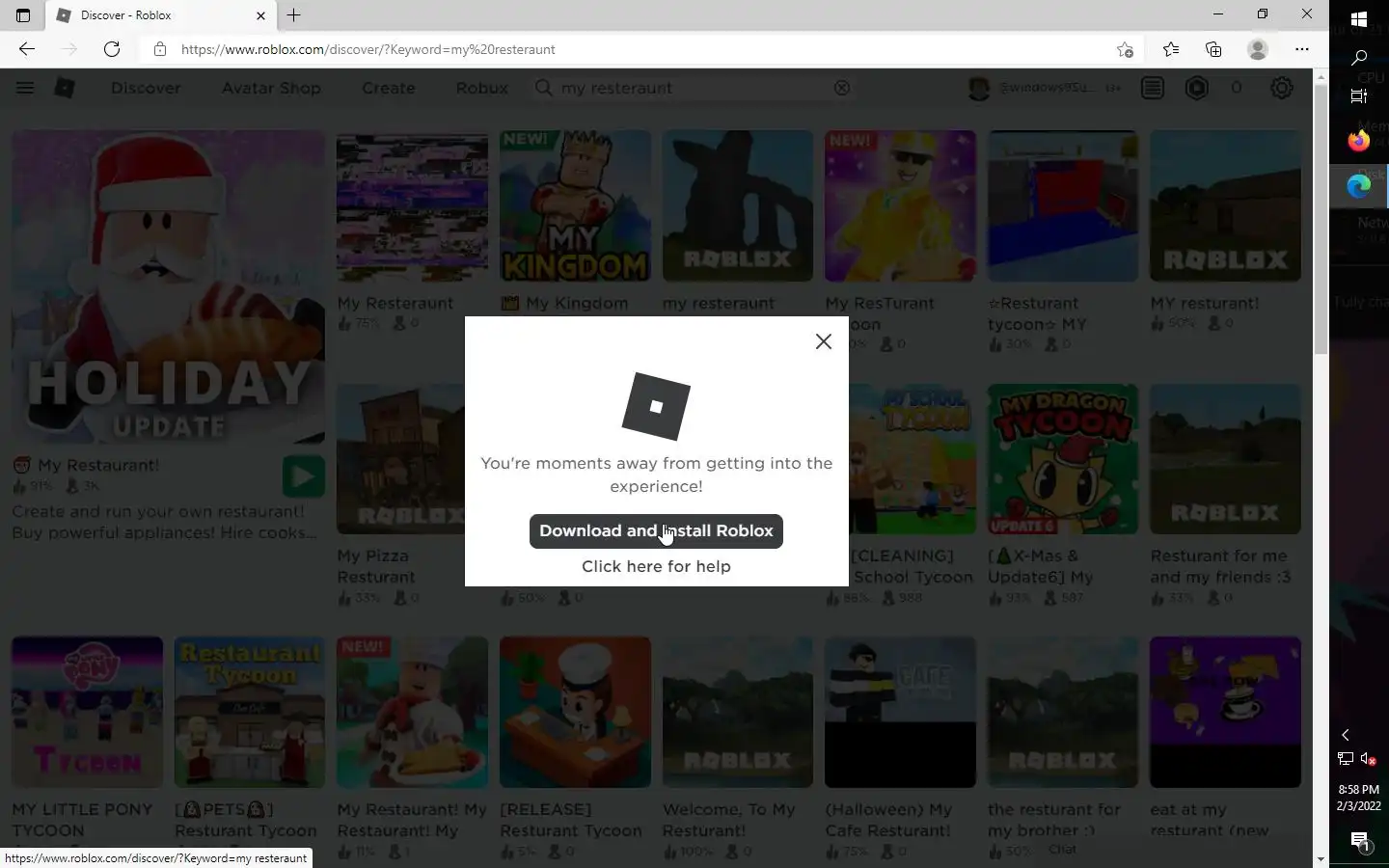Open the My Kingdom game thumbnail

coord(575,206)
